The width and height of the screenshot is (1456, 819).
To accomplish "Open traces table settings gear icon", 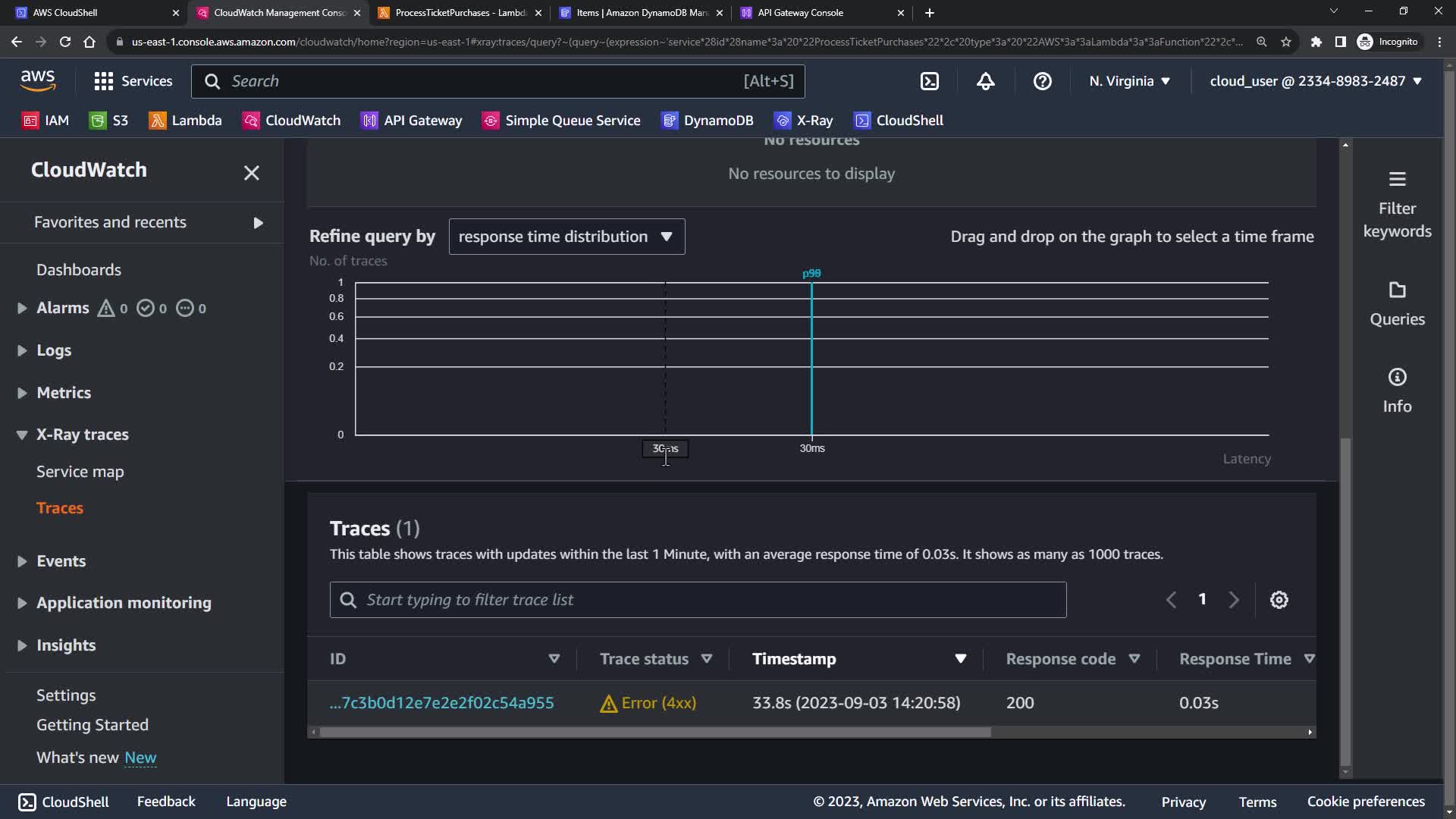I will (1279, 600).
